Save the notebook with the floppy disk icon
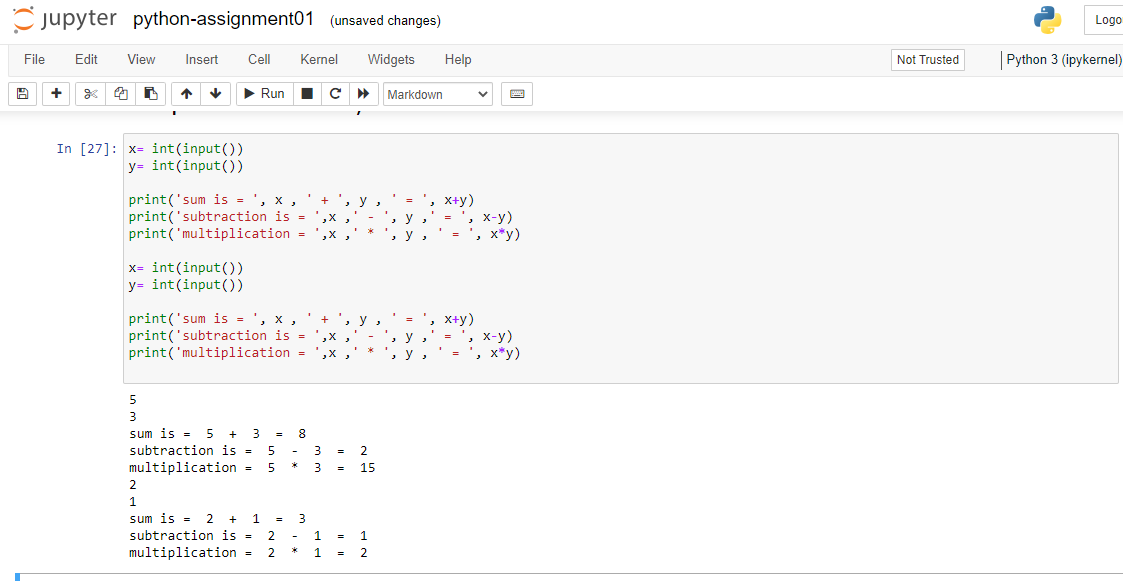1123x581 pixels. 22,94
